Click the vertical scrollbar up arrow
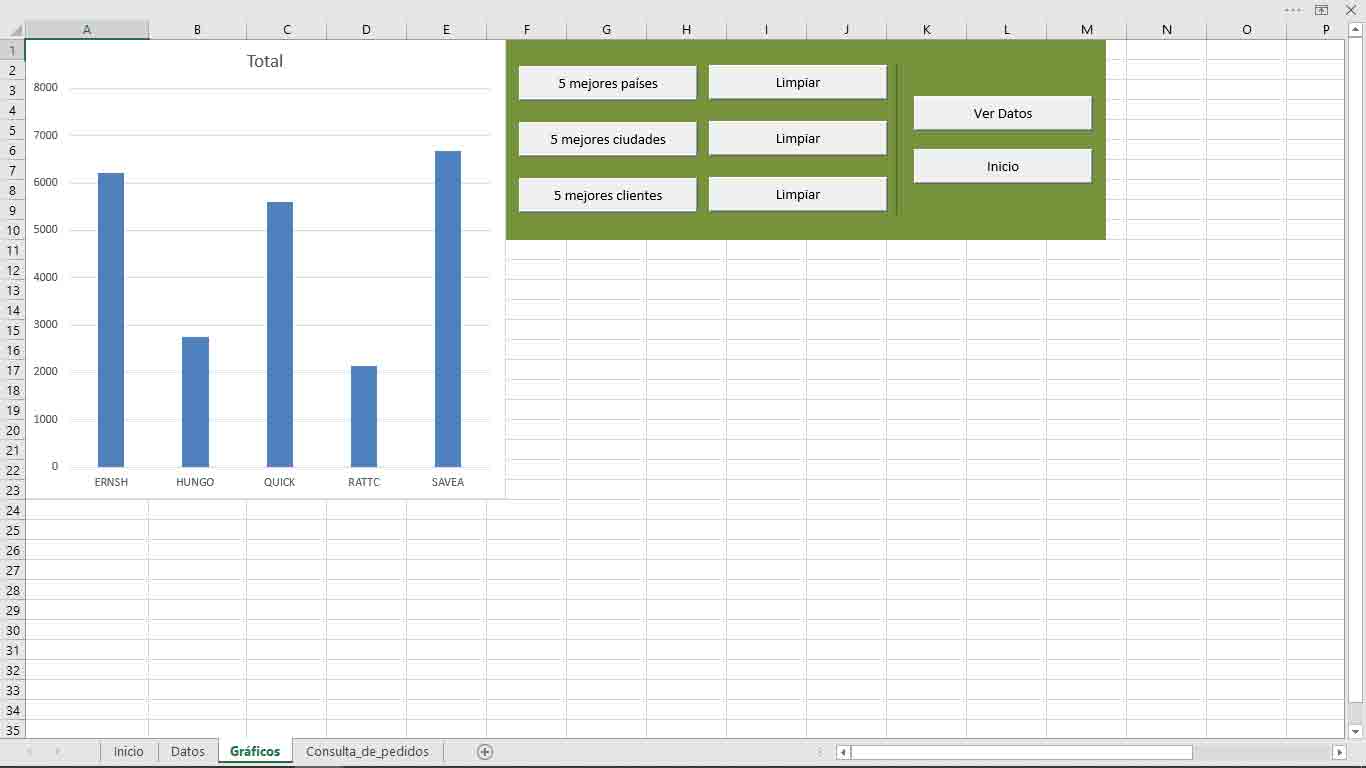Screen dimensions: 1366x768 pyautogui.click(x=1356, y=30)
